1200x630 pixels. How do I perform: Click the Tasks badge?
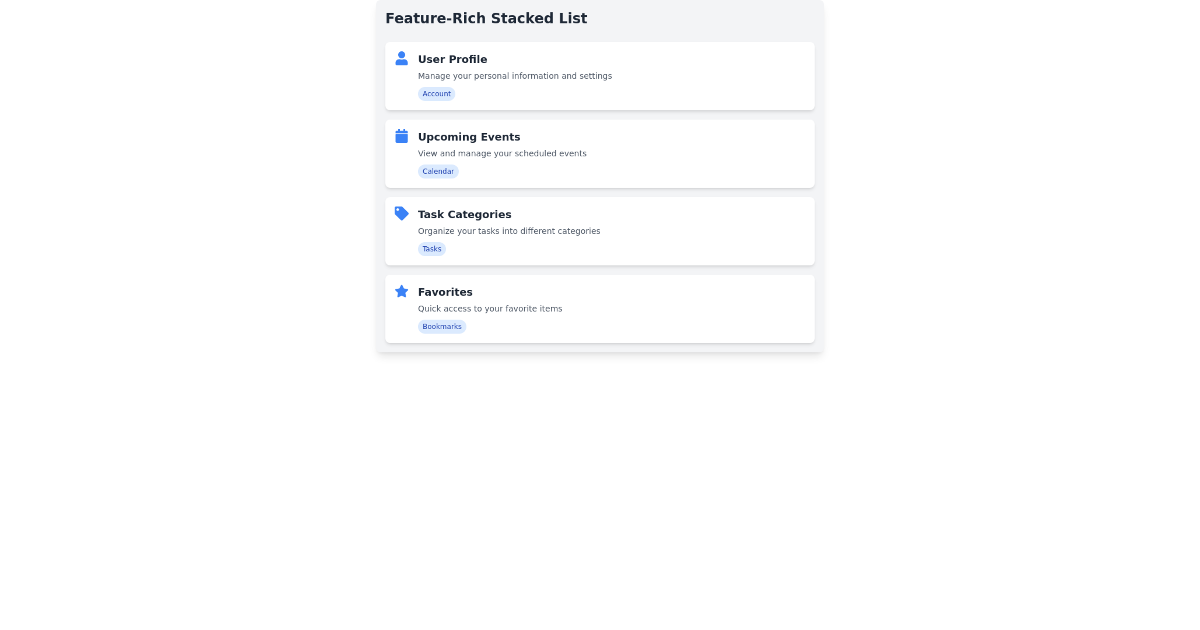431,249
